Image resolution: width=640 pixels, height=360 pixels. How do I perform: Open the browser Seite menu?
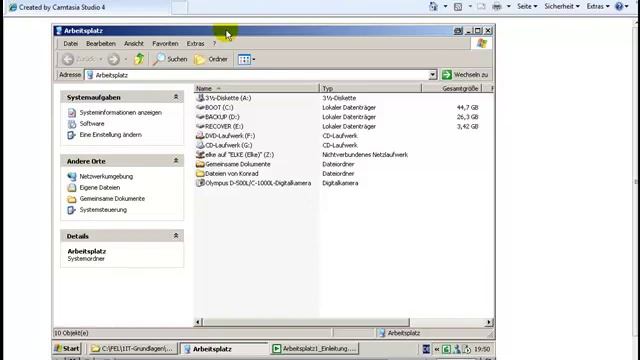tap(527, 6)
